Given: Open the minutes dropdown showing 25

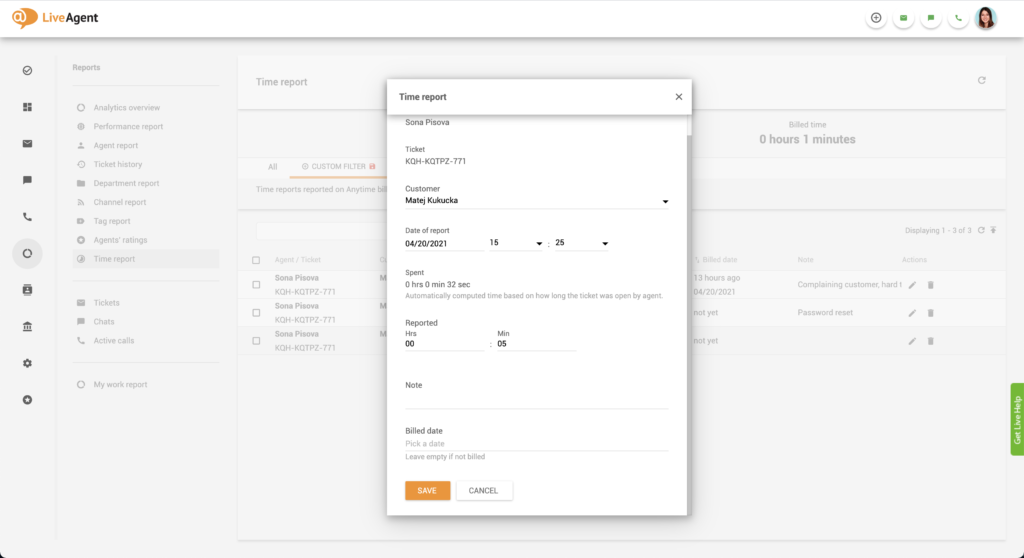Looking at the screenshot, I should pyautogui.click(x=605, y=244).
